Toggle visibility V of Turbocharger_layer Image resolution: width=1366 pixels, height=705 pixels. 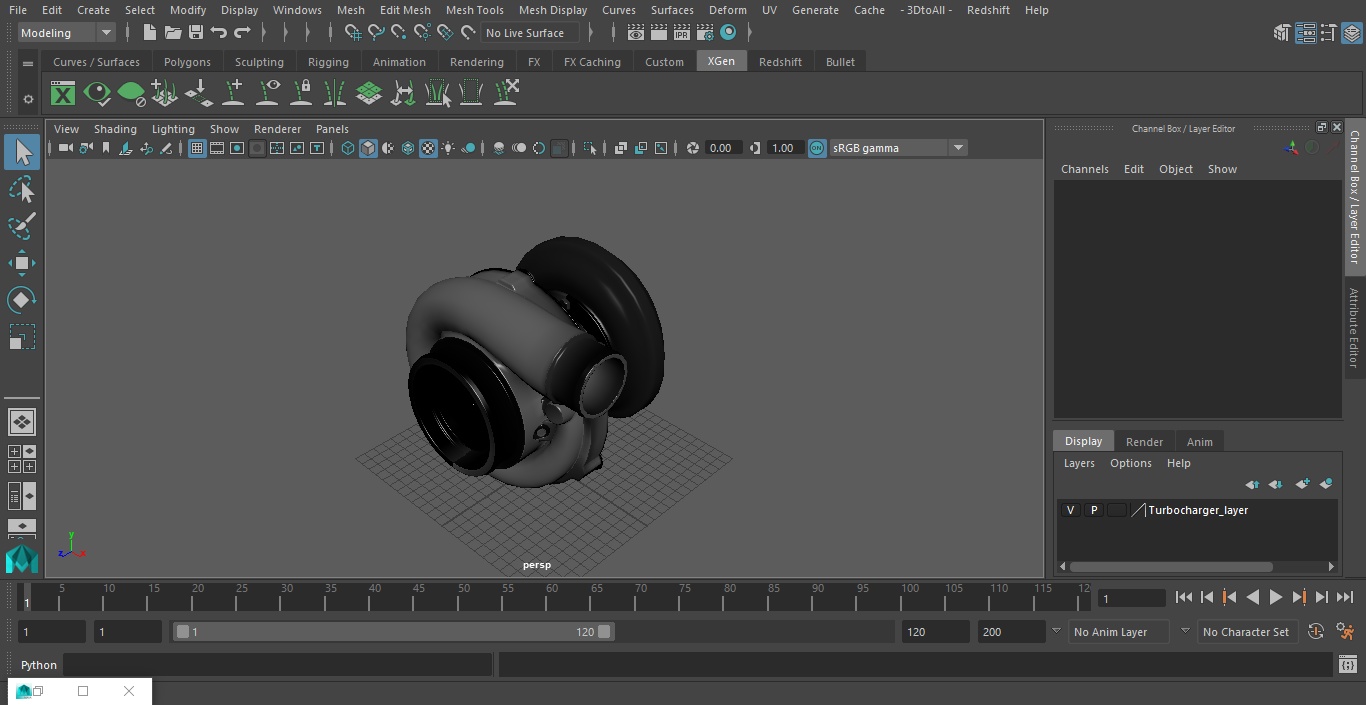click(1070, 510)
